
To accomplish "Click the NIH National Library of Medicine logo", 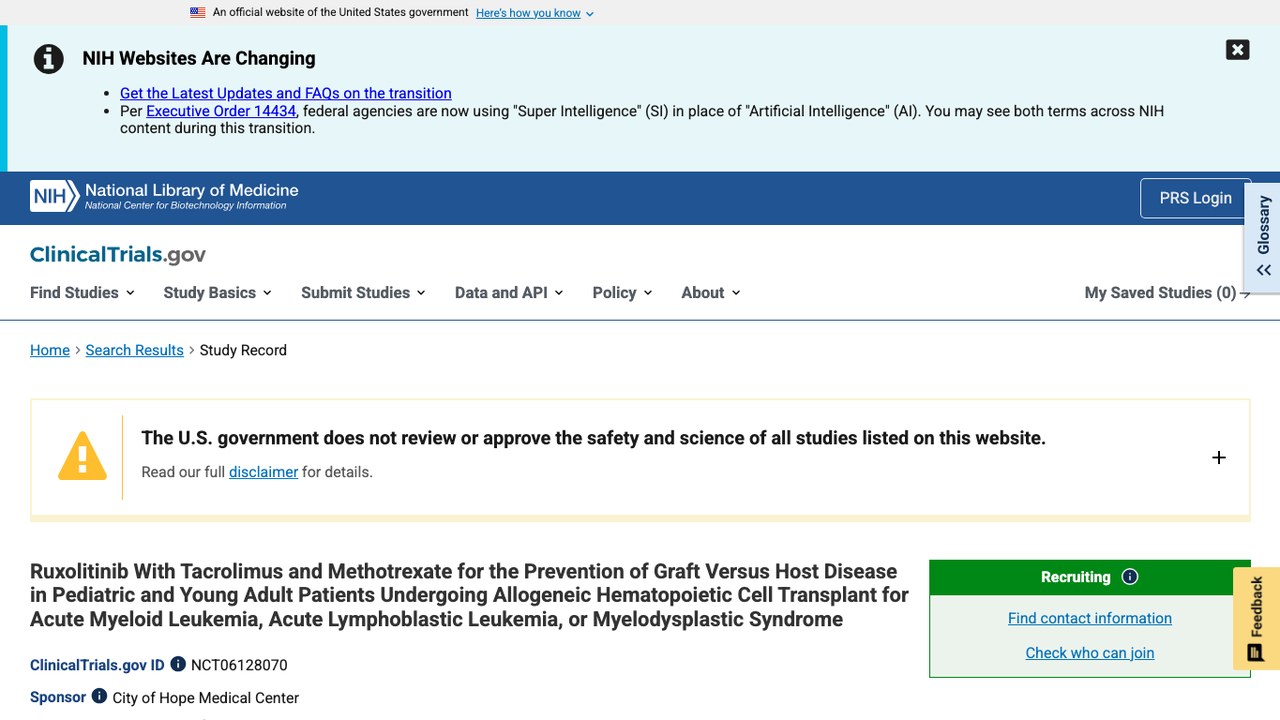I will click(164, 196).
